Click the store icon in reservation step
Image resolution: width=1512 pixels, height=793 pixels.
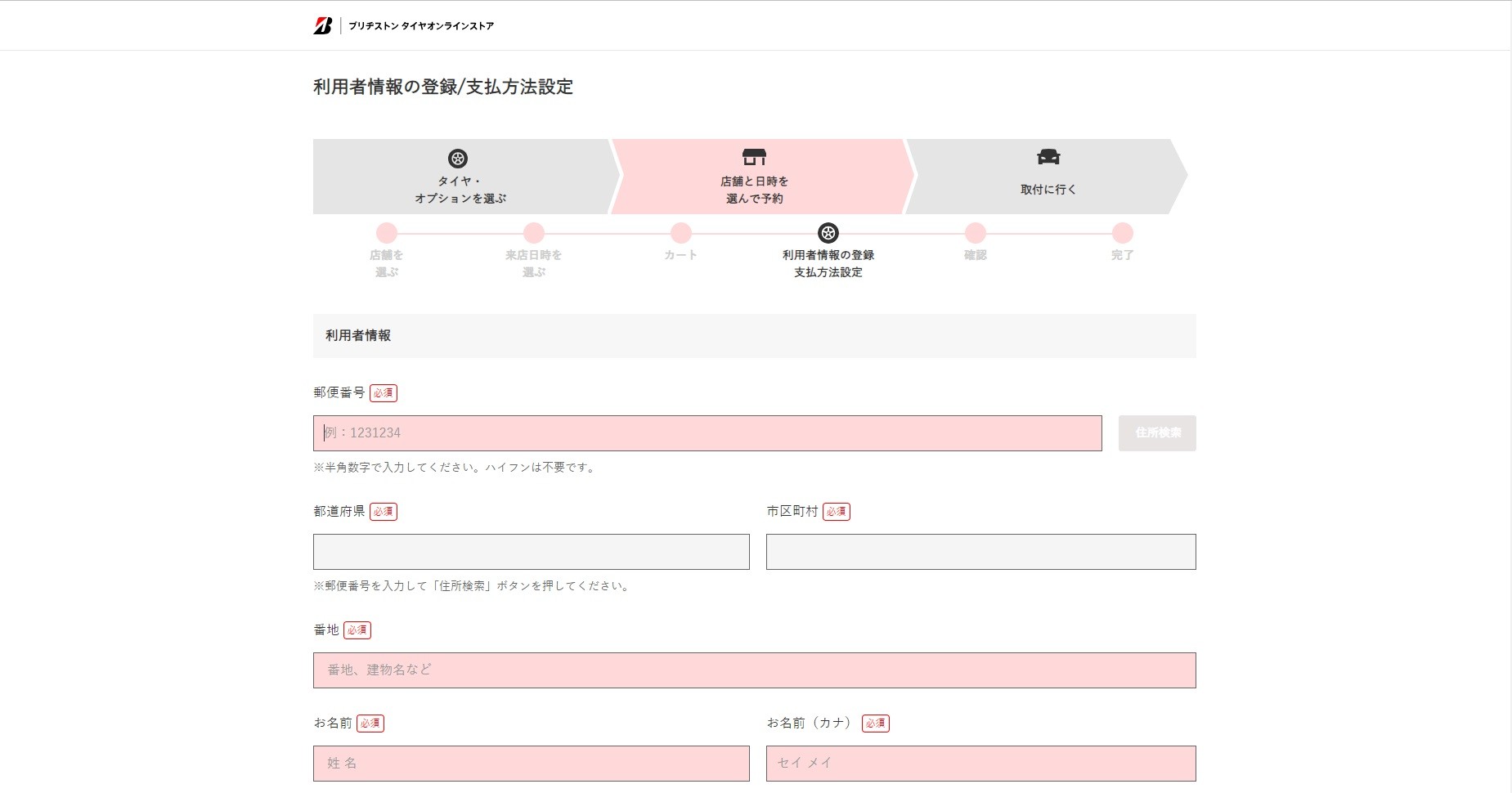pos(754,157)
